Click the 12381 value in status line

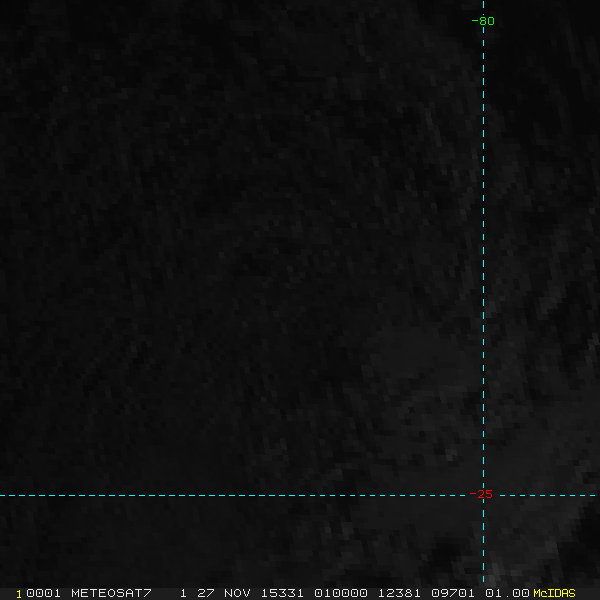pos(399,593)
